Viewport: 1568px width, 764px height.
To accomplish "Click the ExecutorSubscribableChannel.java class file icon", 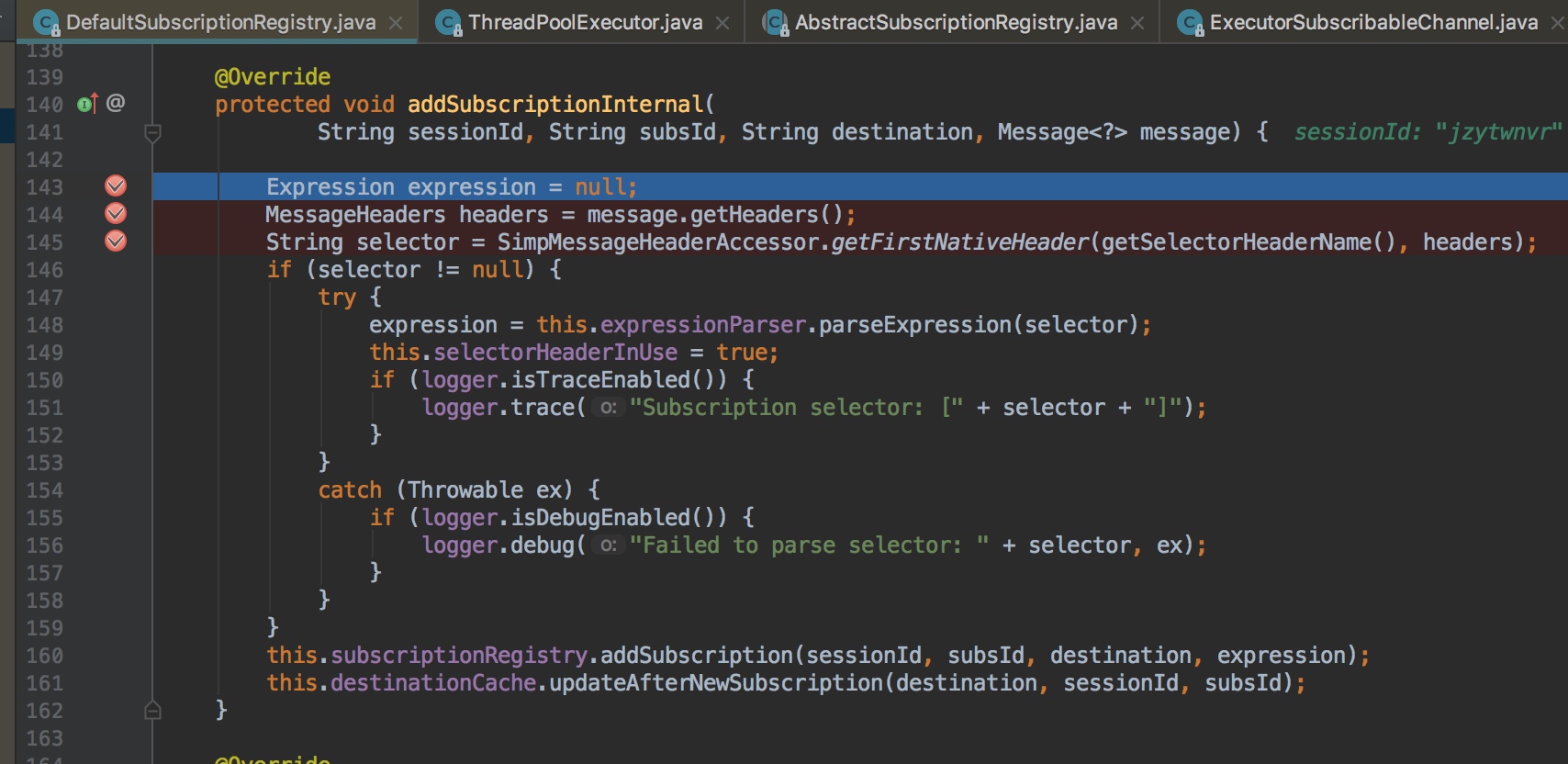I will click(x=1190, y=23).
